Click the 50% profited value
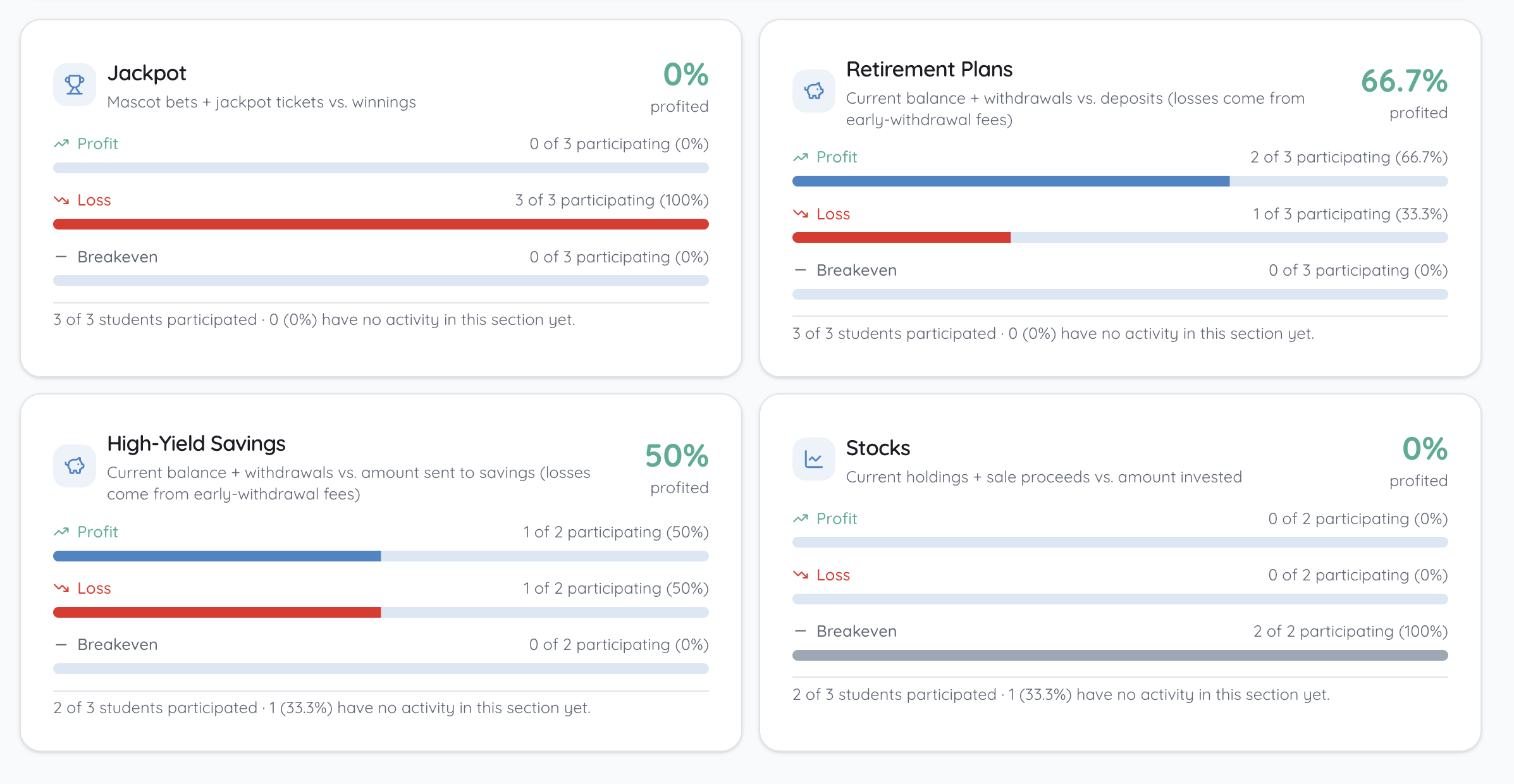This screenshot has width=1514, height=784. point(677,456)
